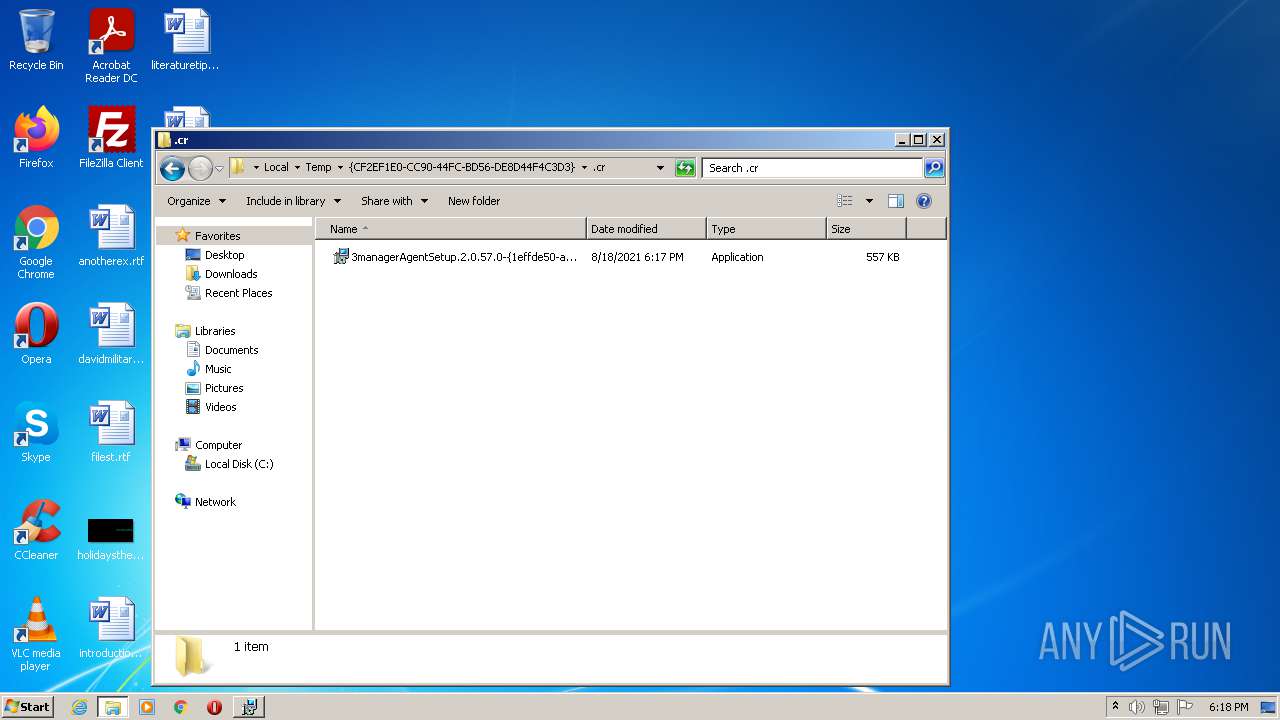Open davidmilitar document on desktop
The width and height of the screenshot is (1280, 720).
[x=111, y=334]
